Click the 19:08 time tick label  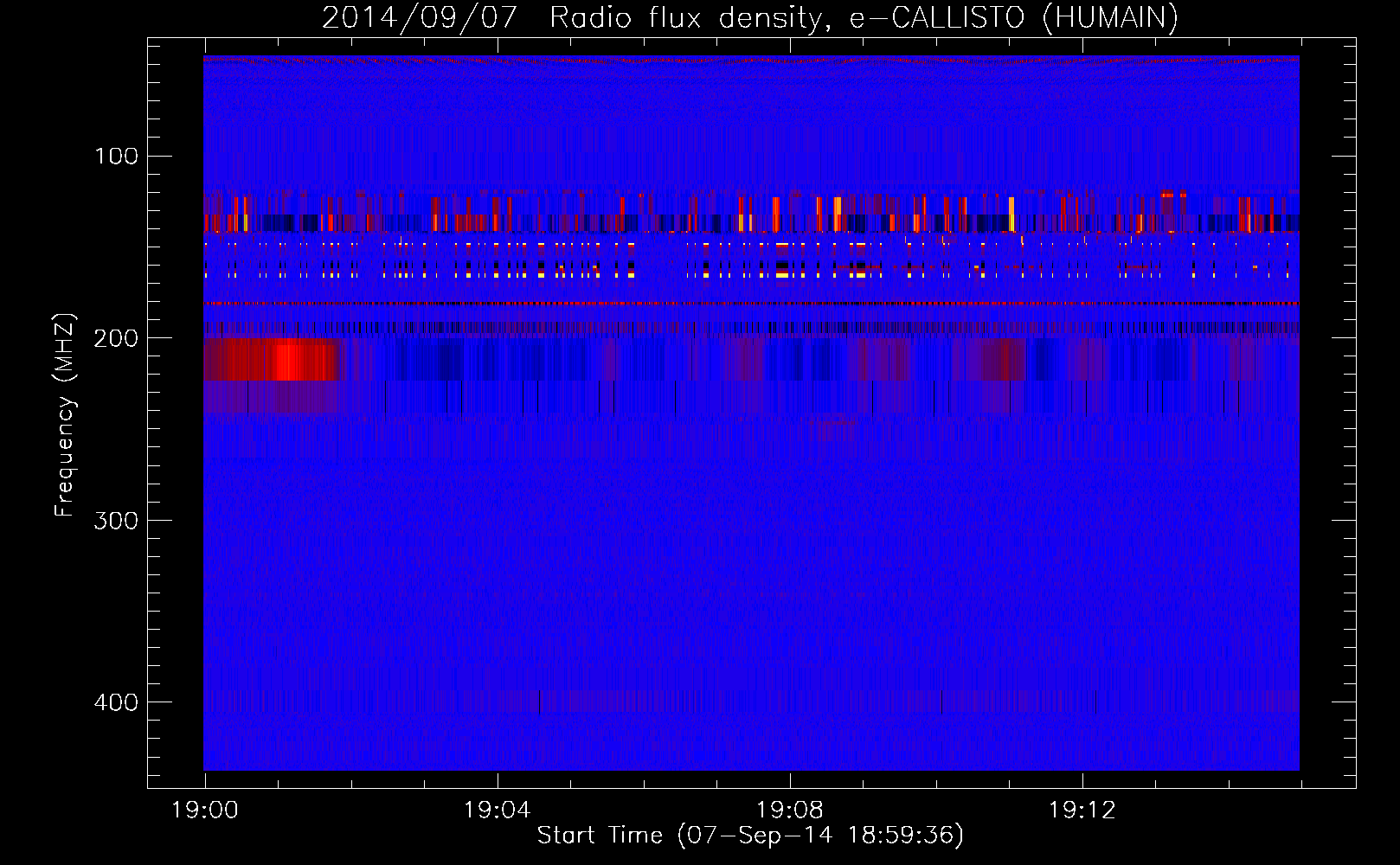(x=790, y=811)
